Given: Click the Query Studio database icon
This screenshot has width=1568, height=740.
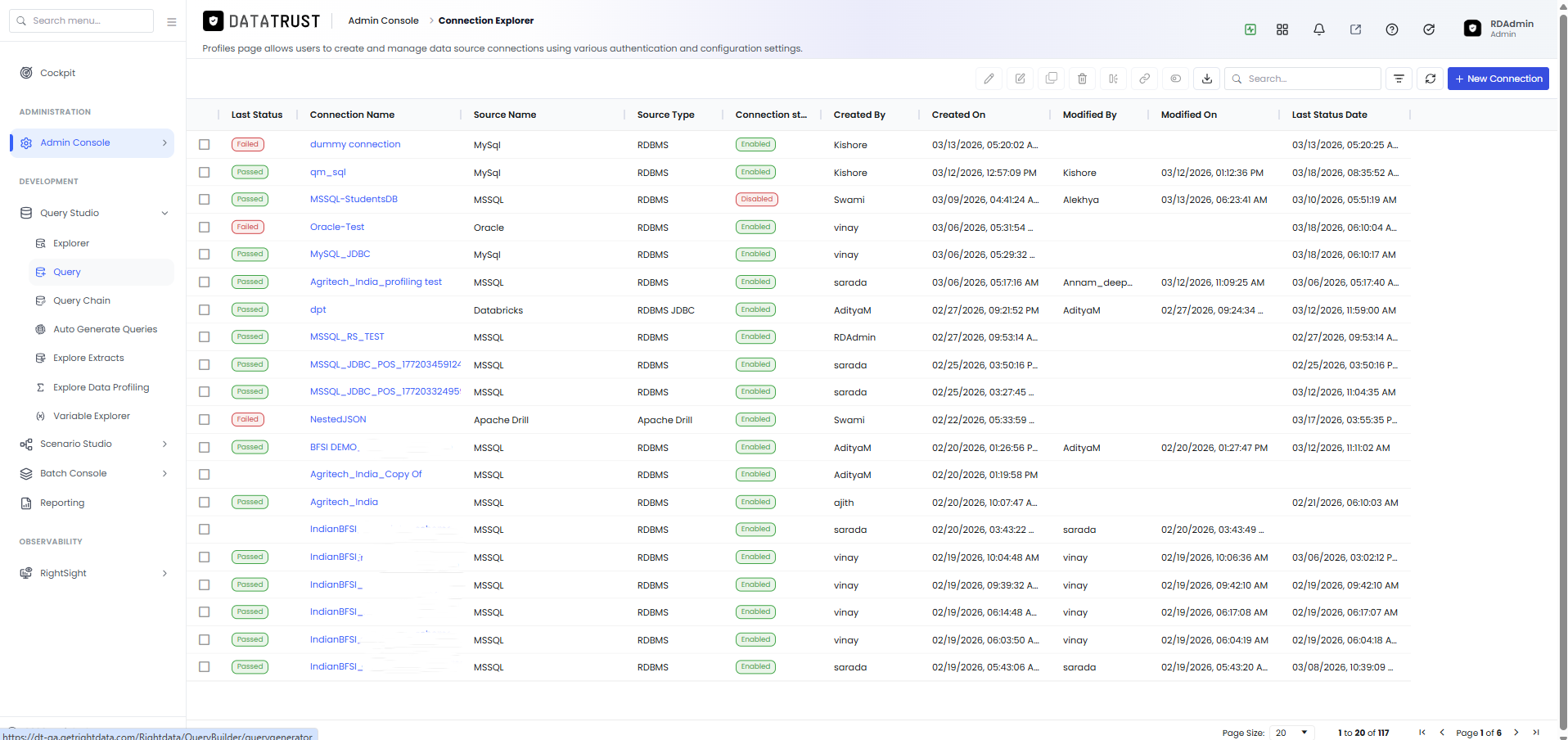Looking at the screenshot, I should coord(26,213).
